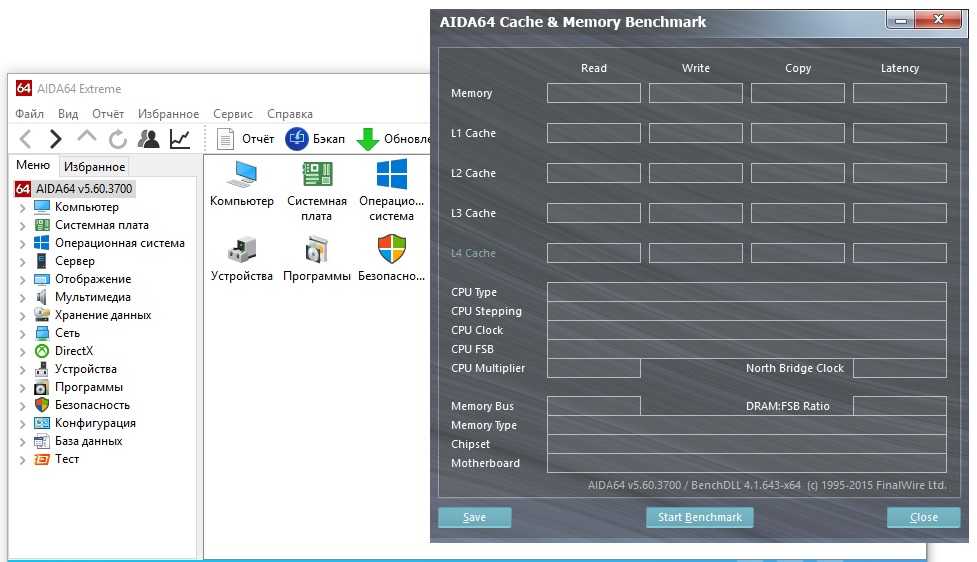Viewport: 977px width, 562px height.
Task: Click the Отчёт report toolbar button
Action: point(245,138)
